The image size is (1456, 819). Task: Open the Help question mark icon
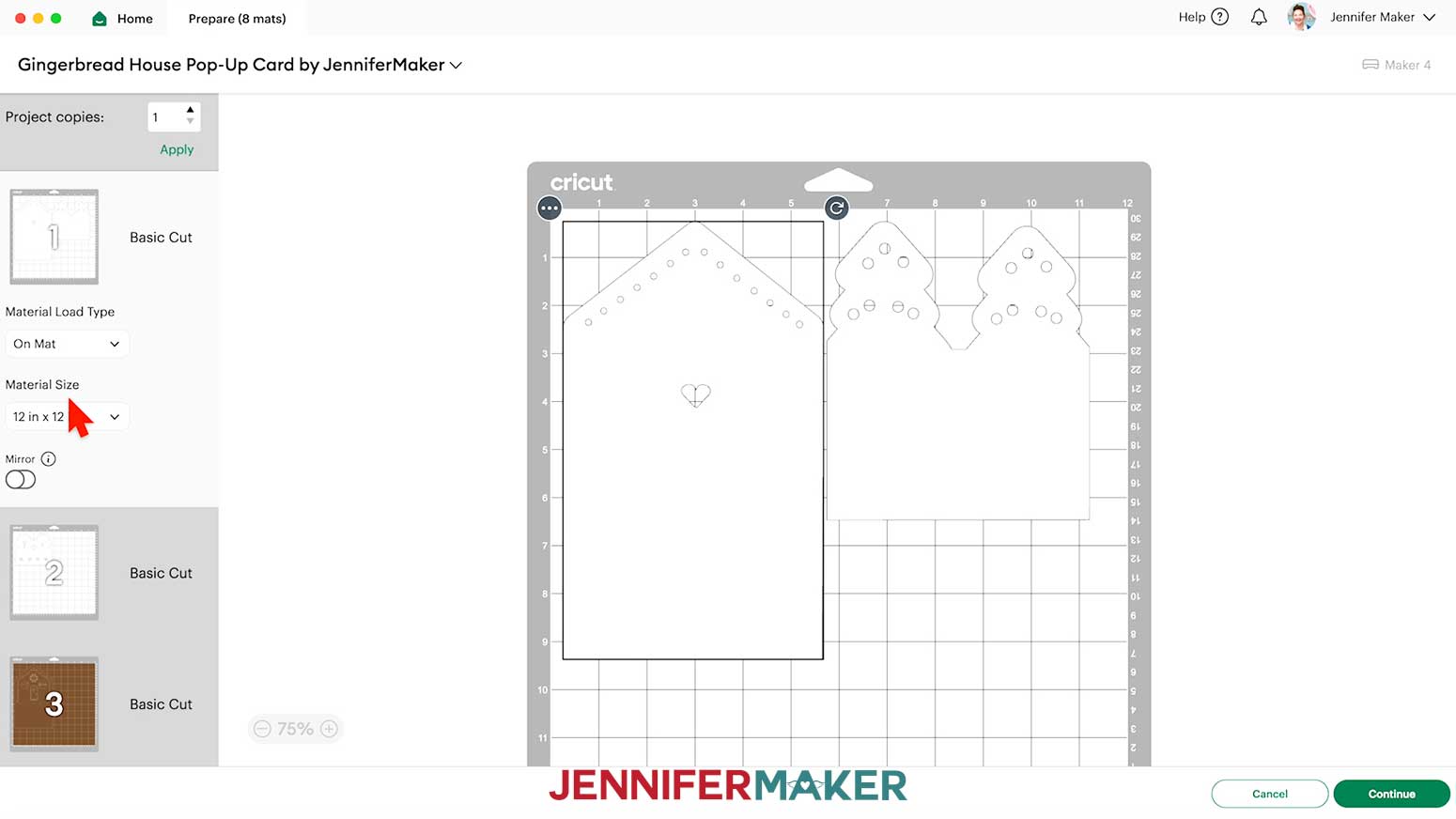tap(1220, 17)
